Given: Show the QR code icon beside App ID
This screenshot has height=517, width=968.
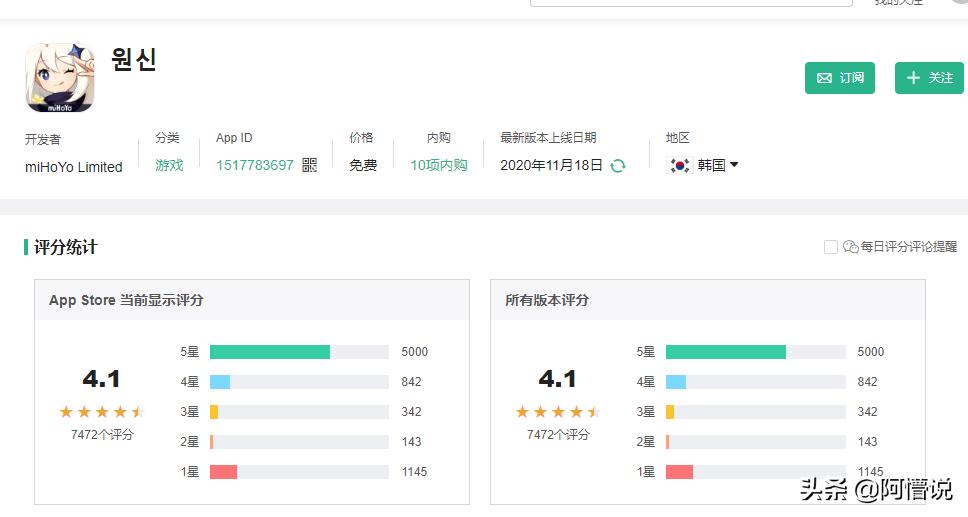Looking at the screenshot, I should tap(309, 165).
